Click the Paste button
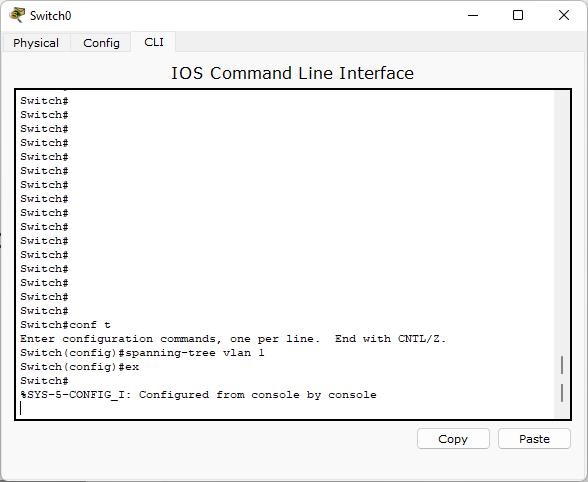588x482 pixels. (534, 438)
